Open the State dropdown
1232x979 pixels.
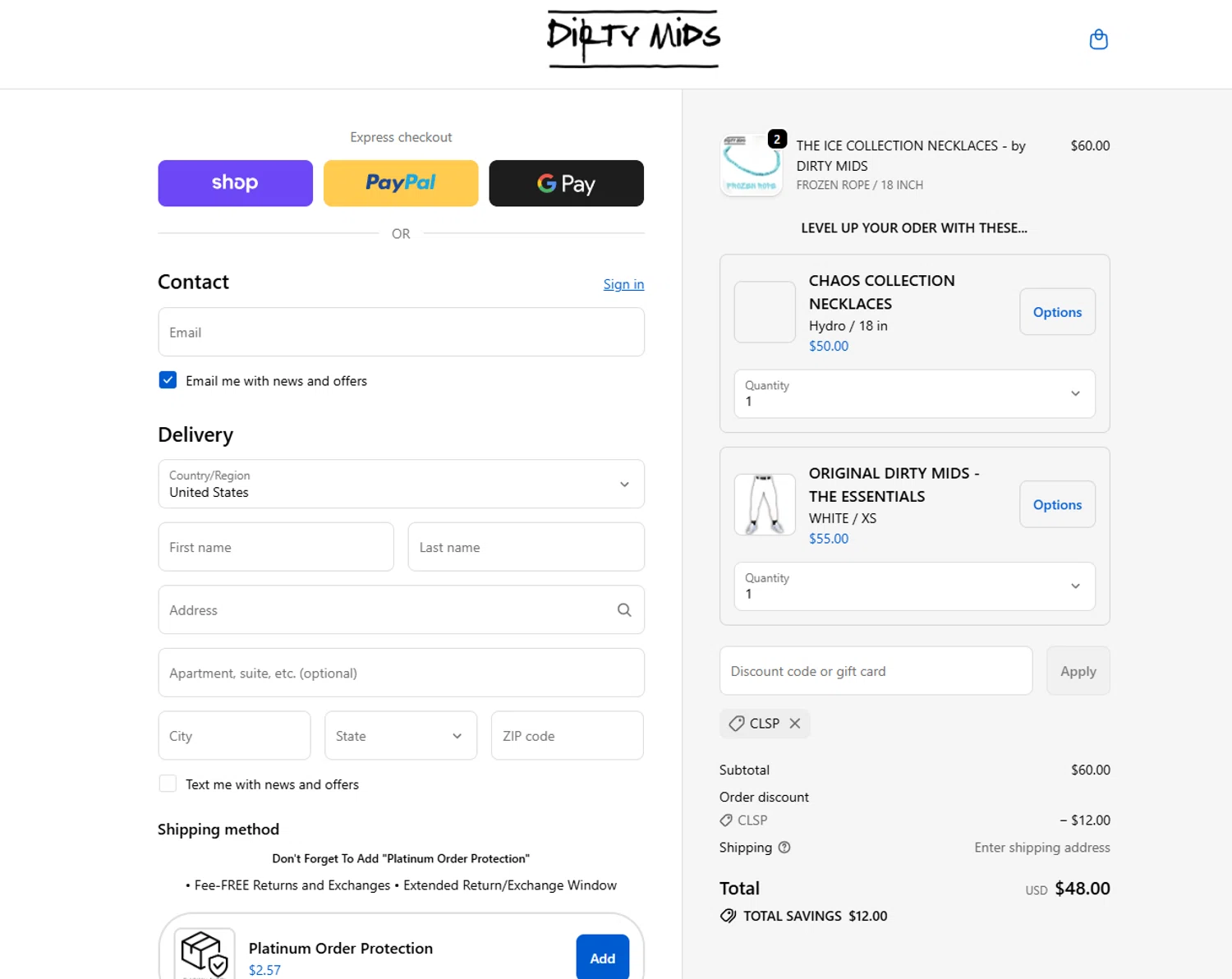[x=401, y=735]
